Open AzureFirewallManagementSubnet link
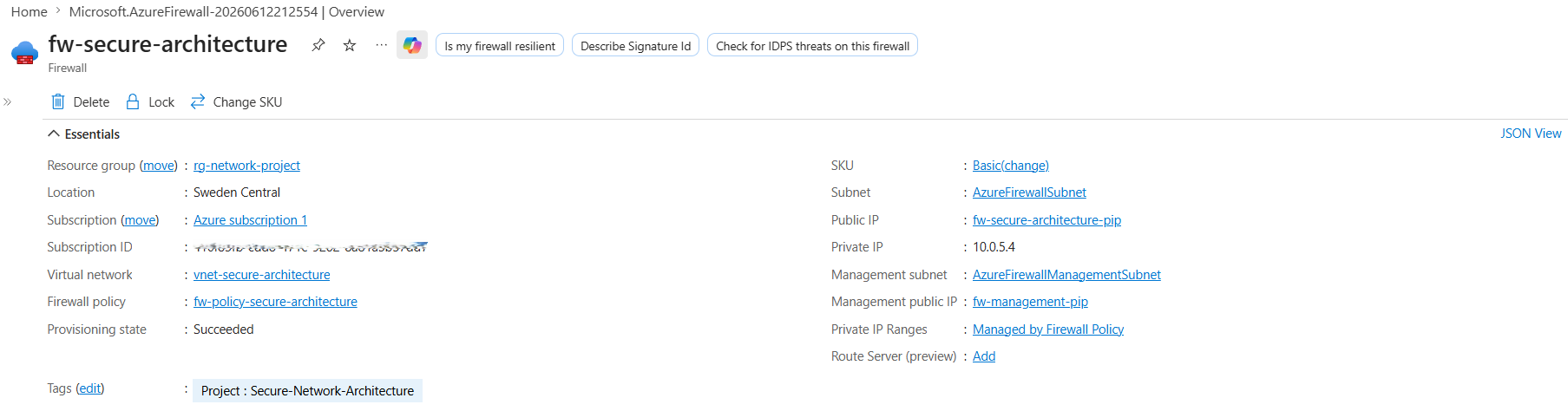 [x=1066, y=275]
